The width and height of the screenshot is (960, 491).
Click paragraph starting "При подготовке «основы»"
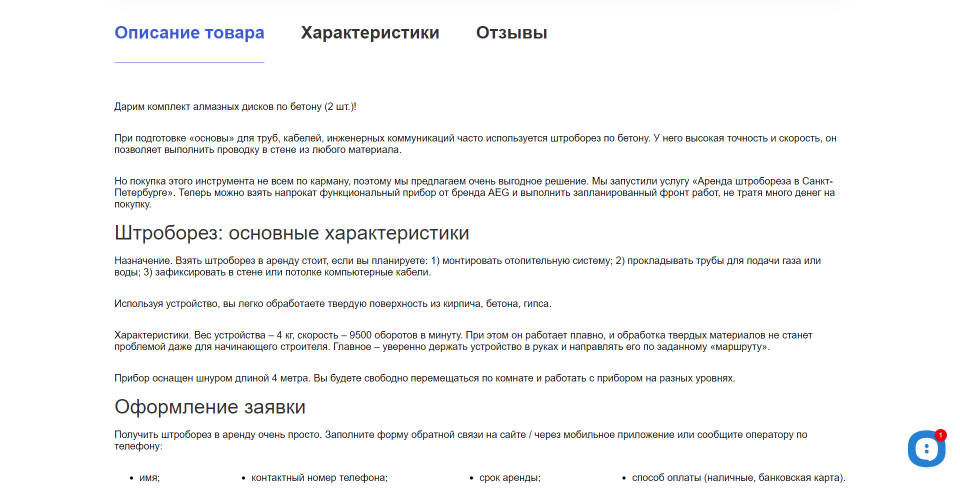coord(475,143)
